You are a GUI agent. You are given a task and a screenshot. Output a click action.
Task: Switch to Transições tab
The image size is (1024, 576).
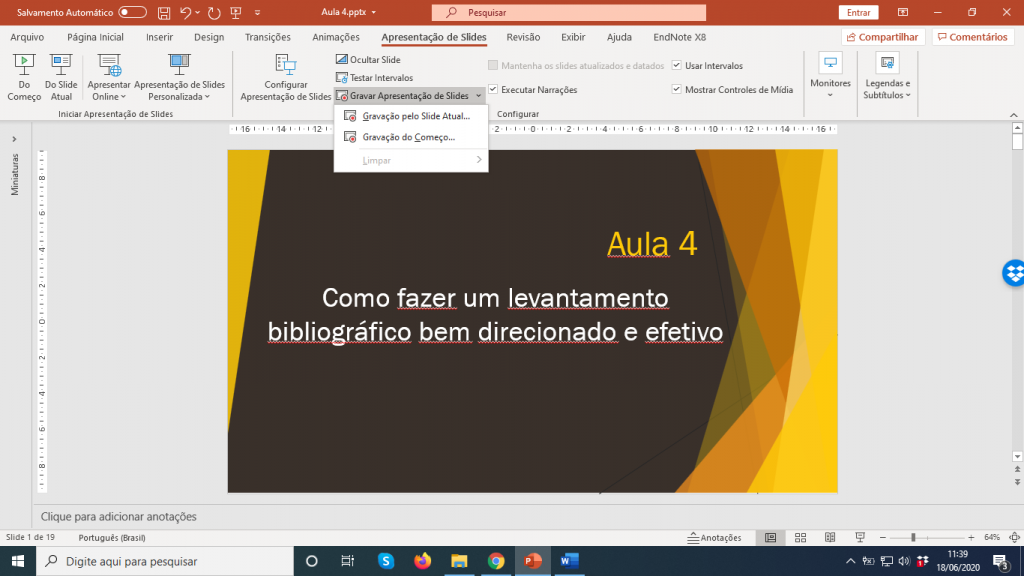[268, 37]
